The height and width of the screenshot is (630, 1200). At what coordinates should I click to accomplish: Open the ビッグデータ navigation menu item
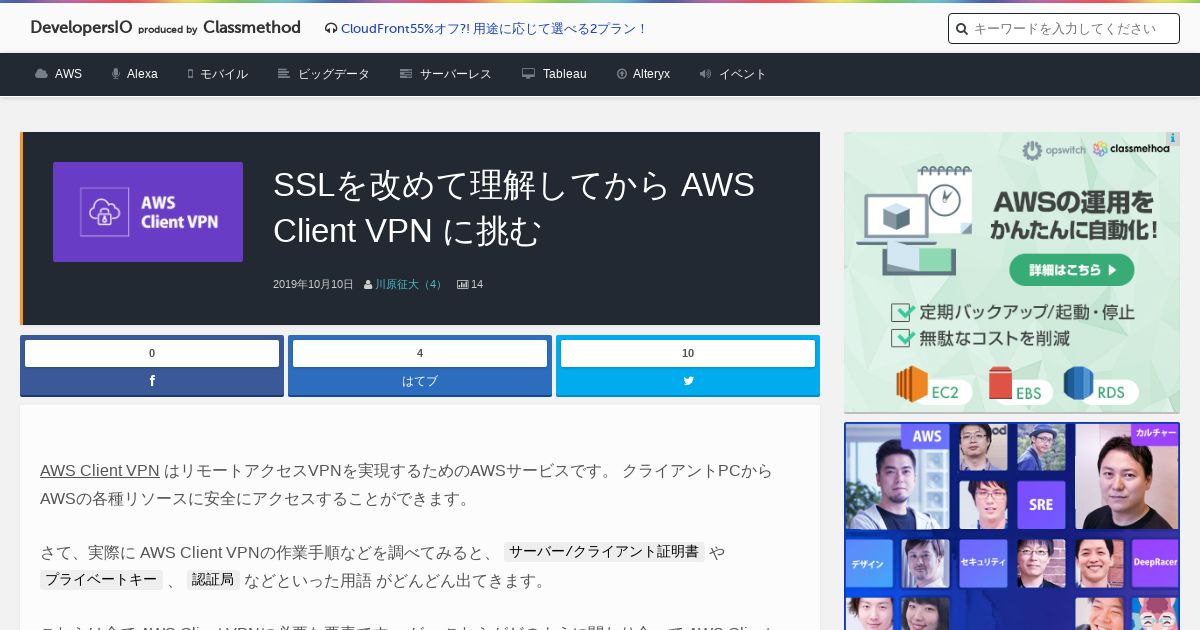(x=334, y=74)
